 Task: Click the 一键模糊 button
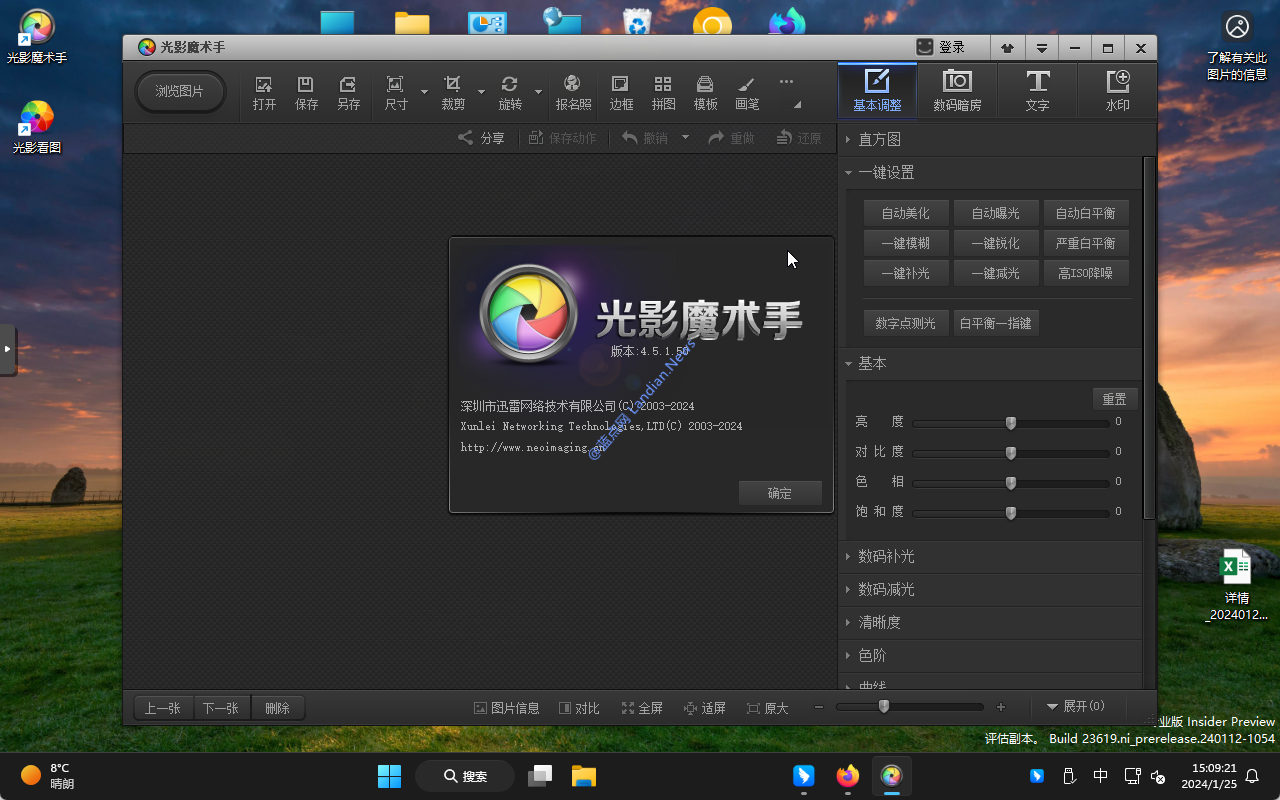(905, 243)
